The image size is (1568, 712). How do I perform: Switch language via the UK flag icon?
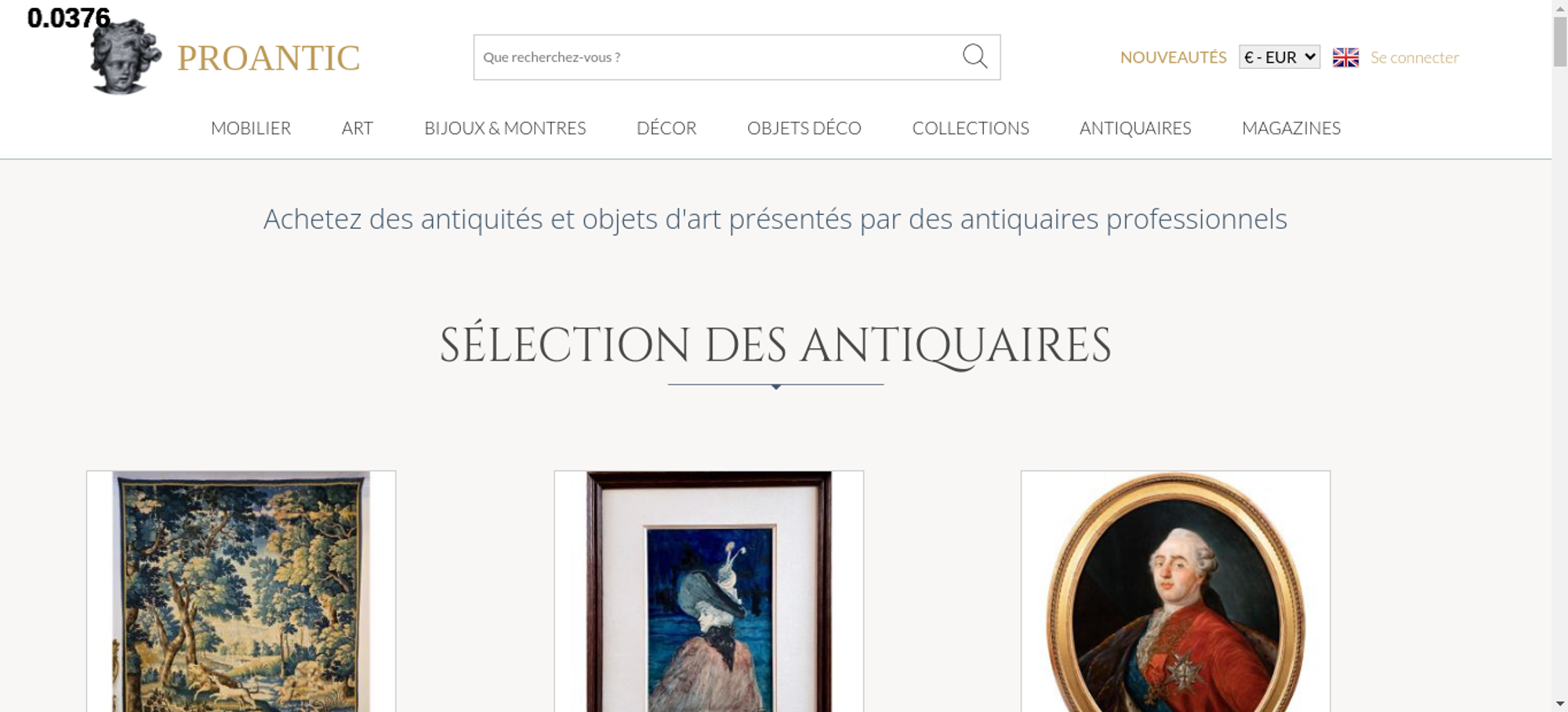[x=1345, y=57]
